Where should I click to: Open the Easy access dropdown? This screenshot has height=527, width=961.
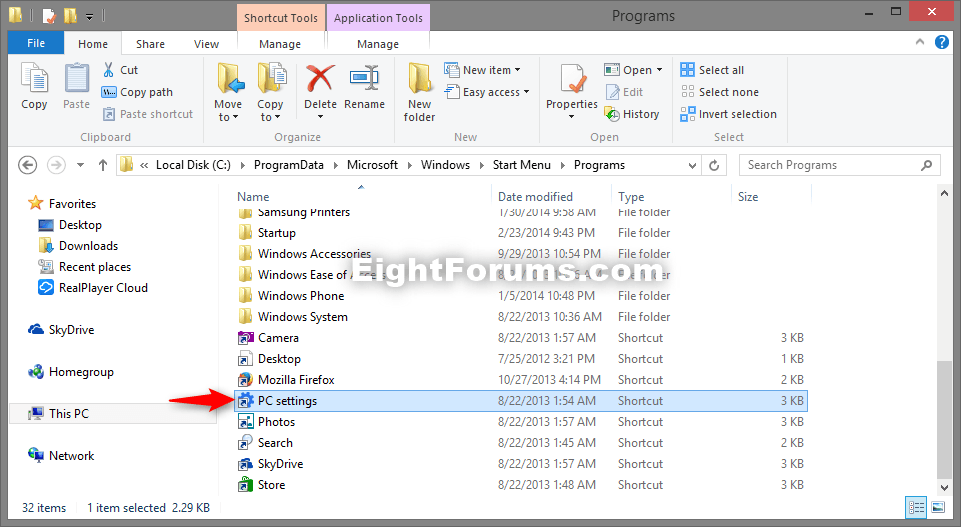(526, 92)
